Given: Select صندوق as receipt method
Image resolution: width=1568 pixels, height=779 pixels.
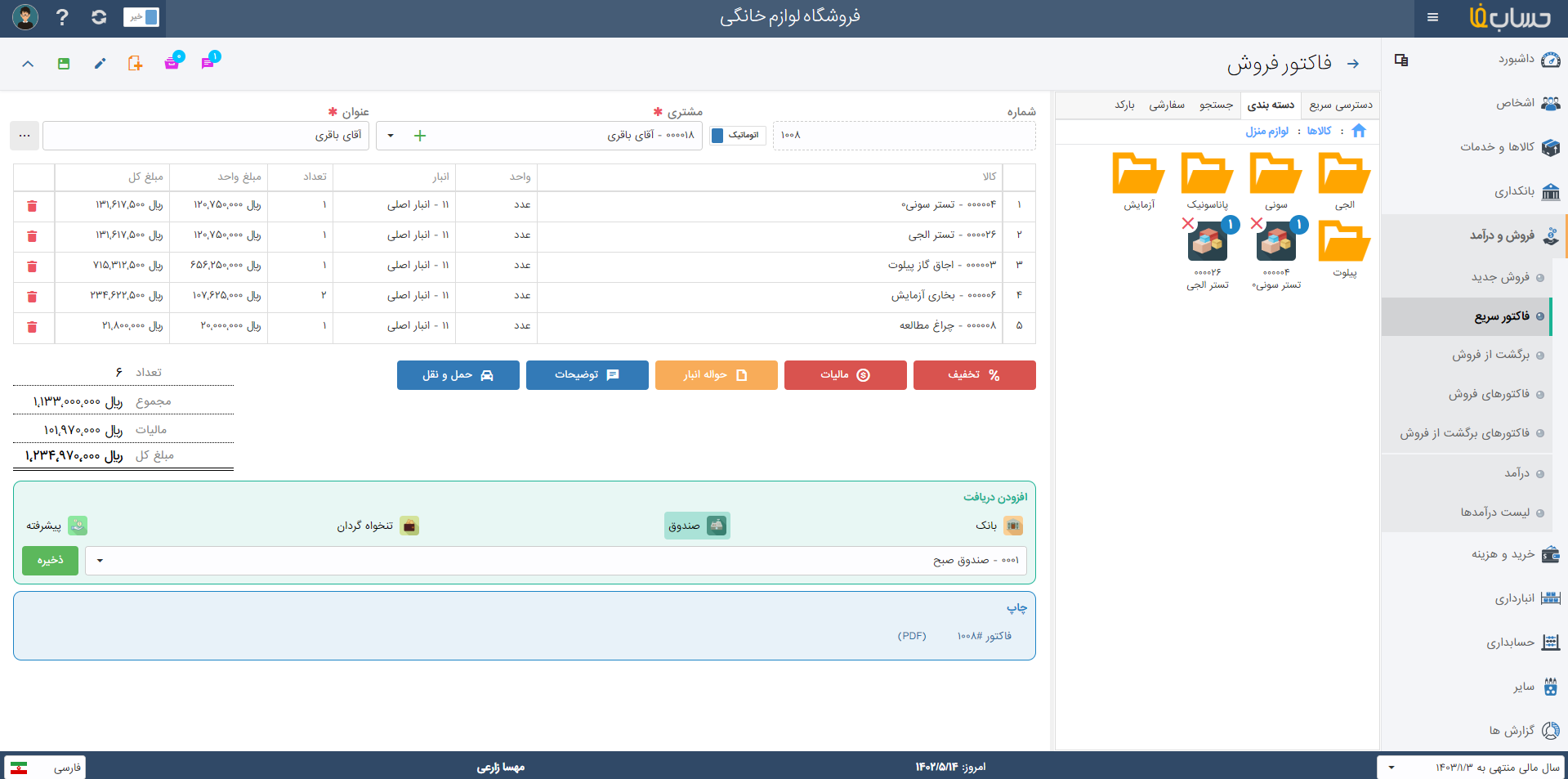Looking at the screenshot, I should pyautogui.click(x=696, y=526).
